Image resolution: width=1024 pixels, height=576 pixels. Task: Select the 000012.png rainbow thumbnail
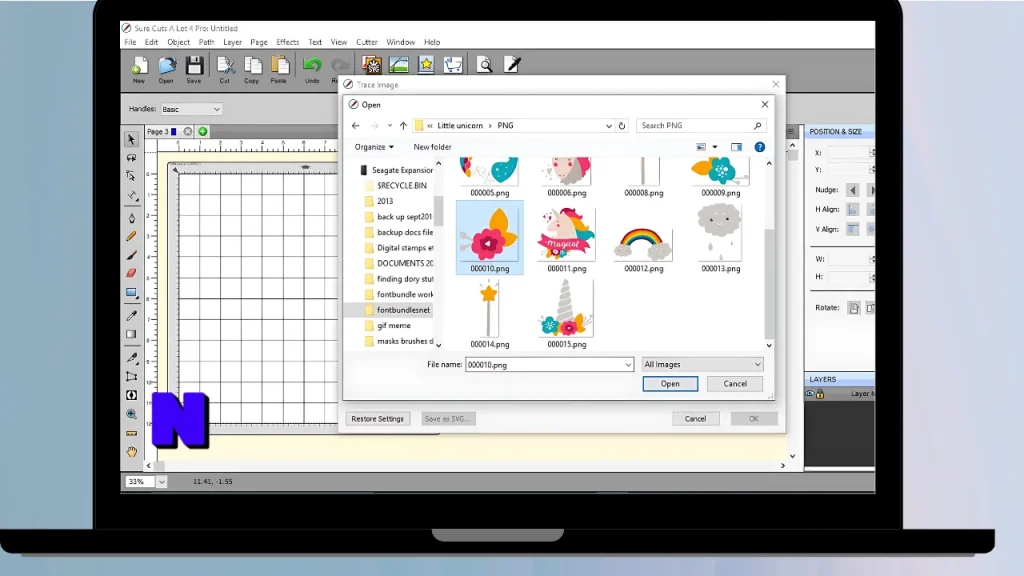click(x=643, y=243)
